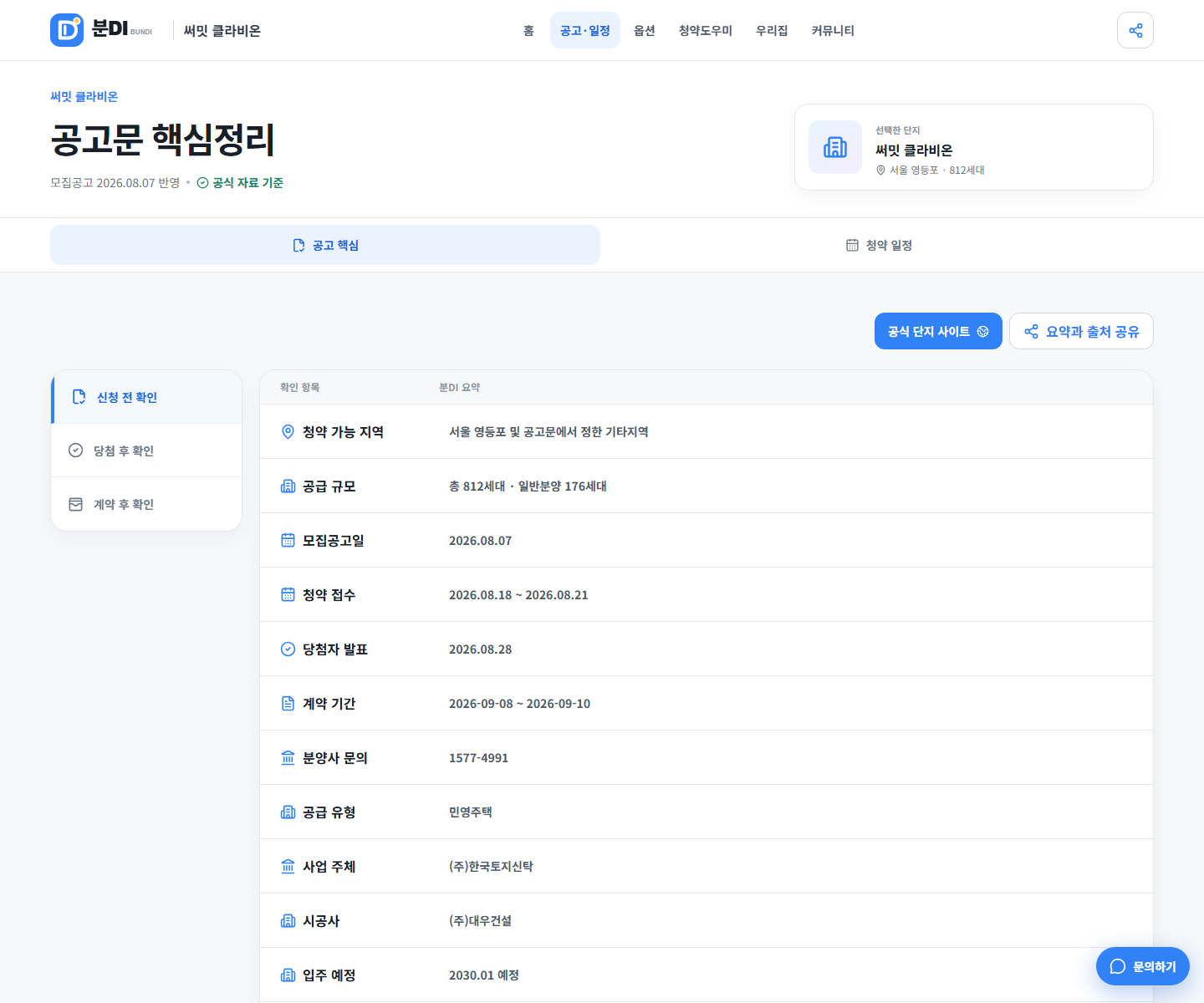Go to 홈 in the navigation
The width and height of the screenshot is (1204, 1003).
528,30
